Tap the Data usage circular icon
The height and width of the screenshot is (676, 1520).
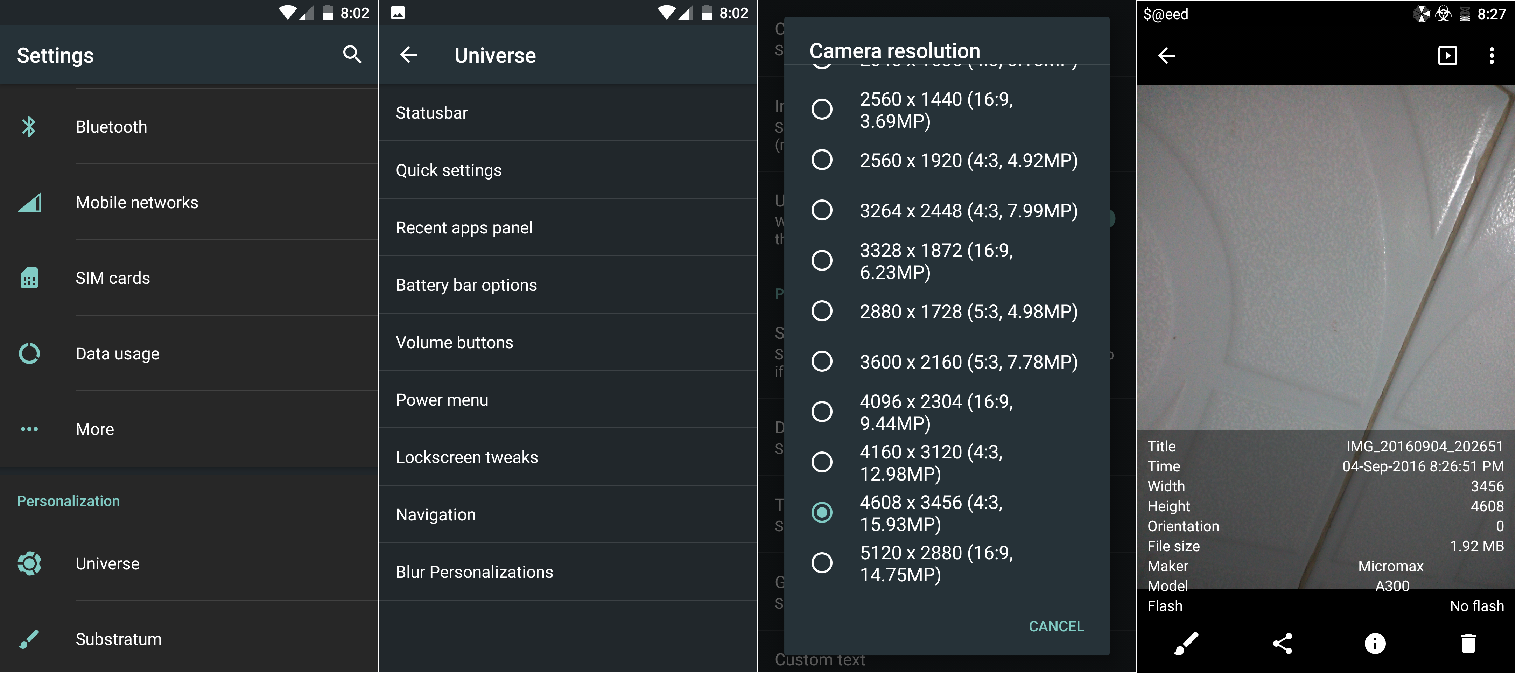(x=29, y=353)
